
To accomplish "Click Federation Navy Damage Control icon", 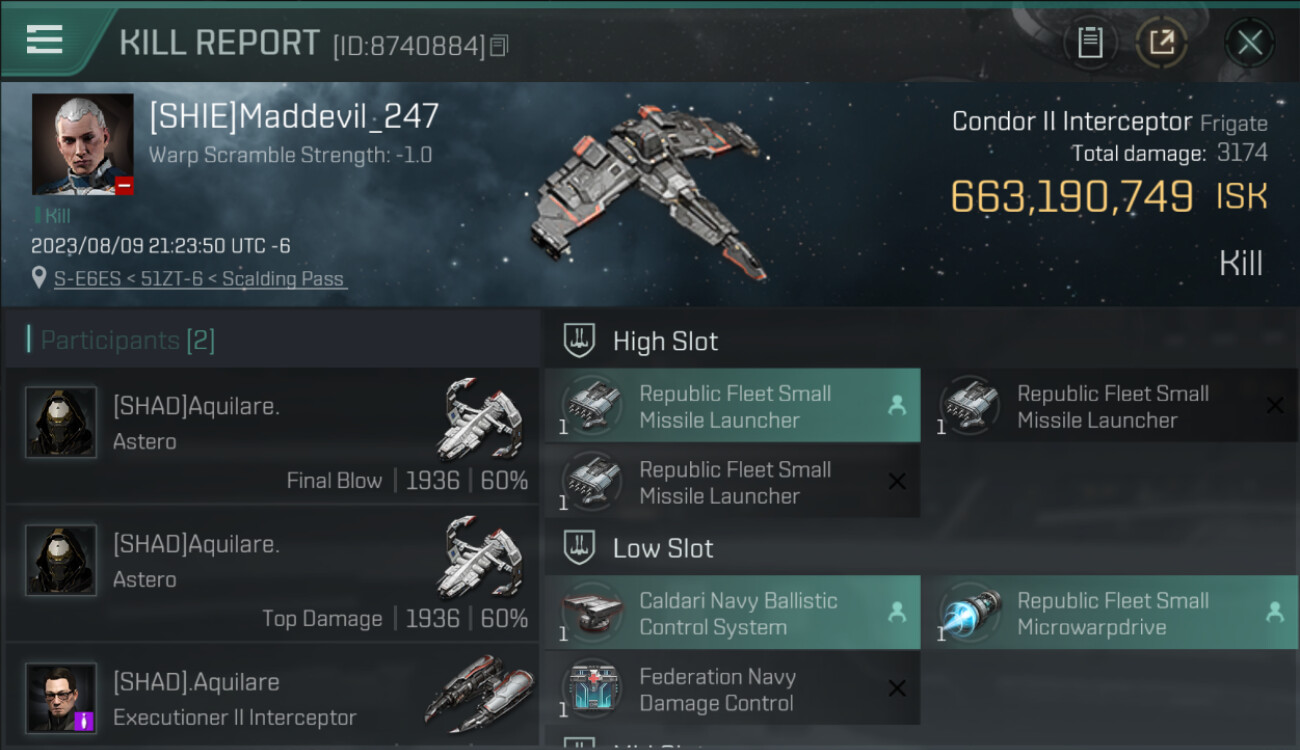I will [591, 689].
